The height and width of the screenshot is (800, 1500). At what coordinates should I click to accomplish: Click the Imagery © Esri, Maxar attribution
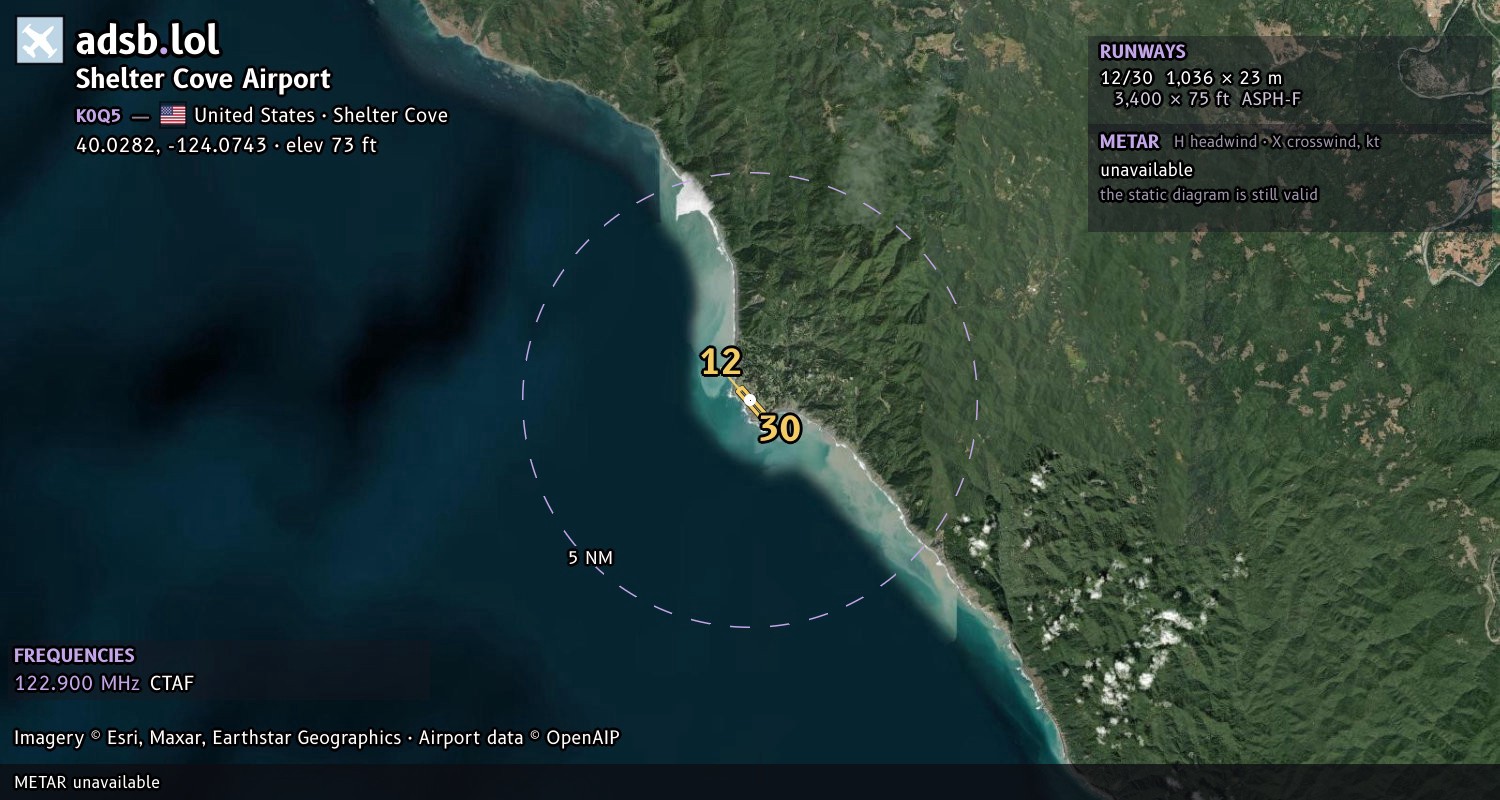(x=207, y=738)
